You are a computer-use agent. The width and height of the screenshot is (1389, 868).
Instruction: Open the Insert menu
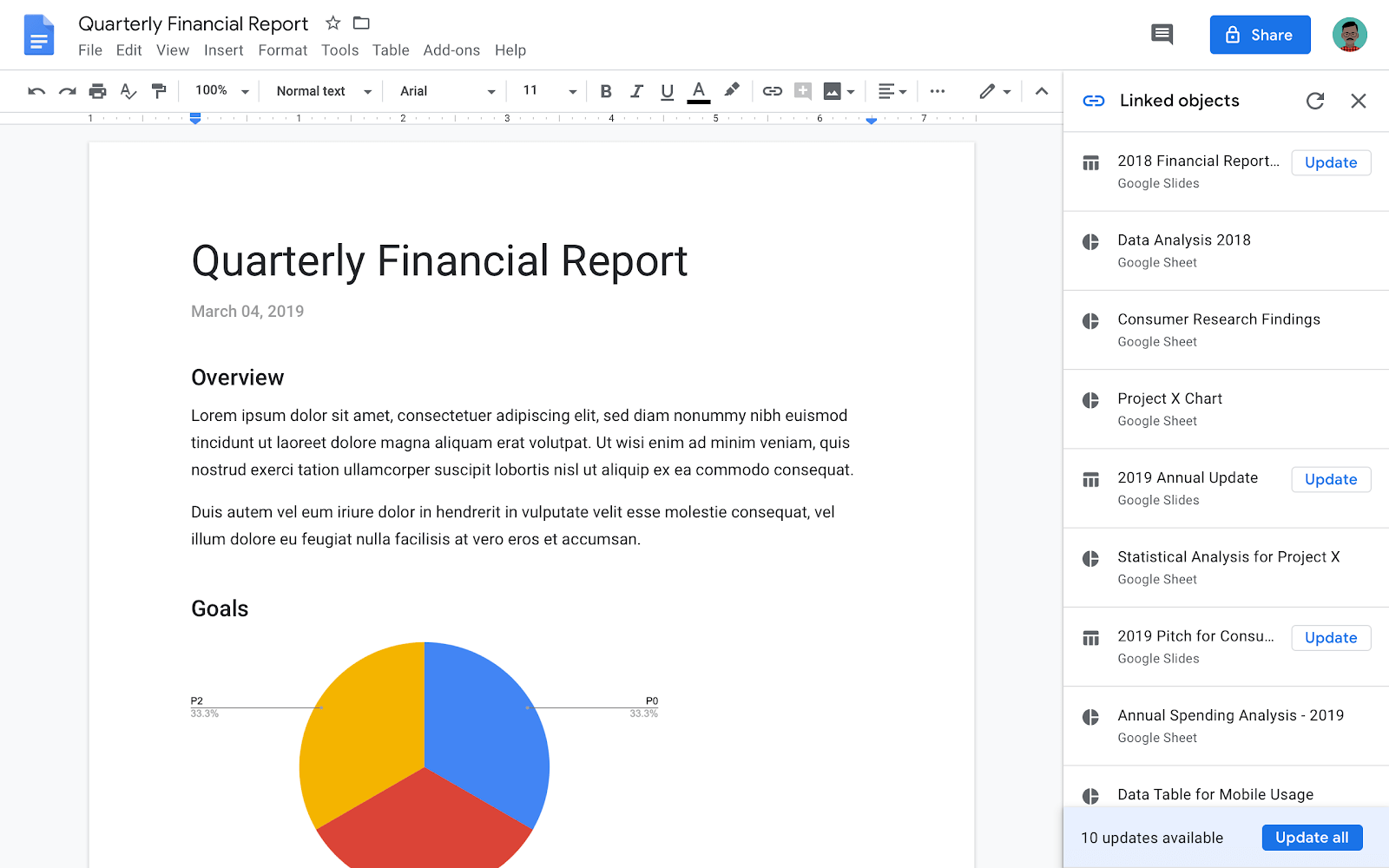(223, 50)
